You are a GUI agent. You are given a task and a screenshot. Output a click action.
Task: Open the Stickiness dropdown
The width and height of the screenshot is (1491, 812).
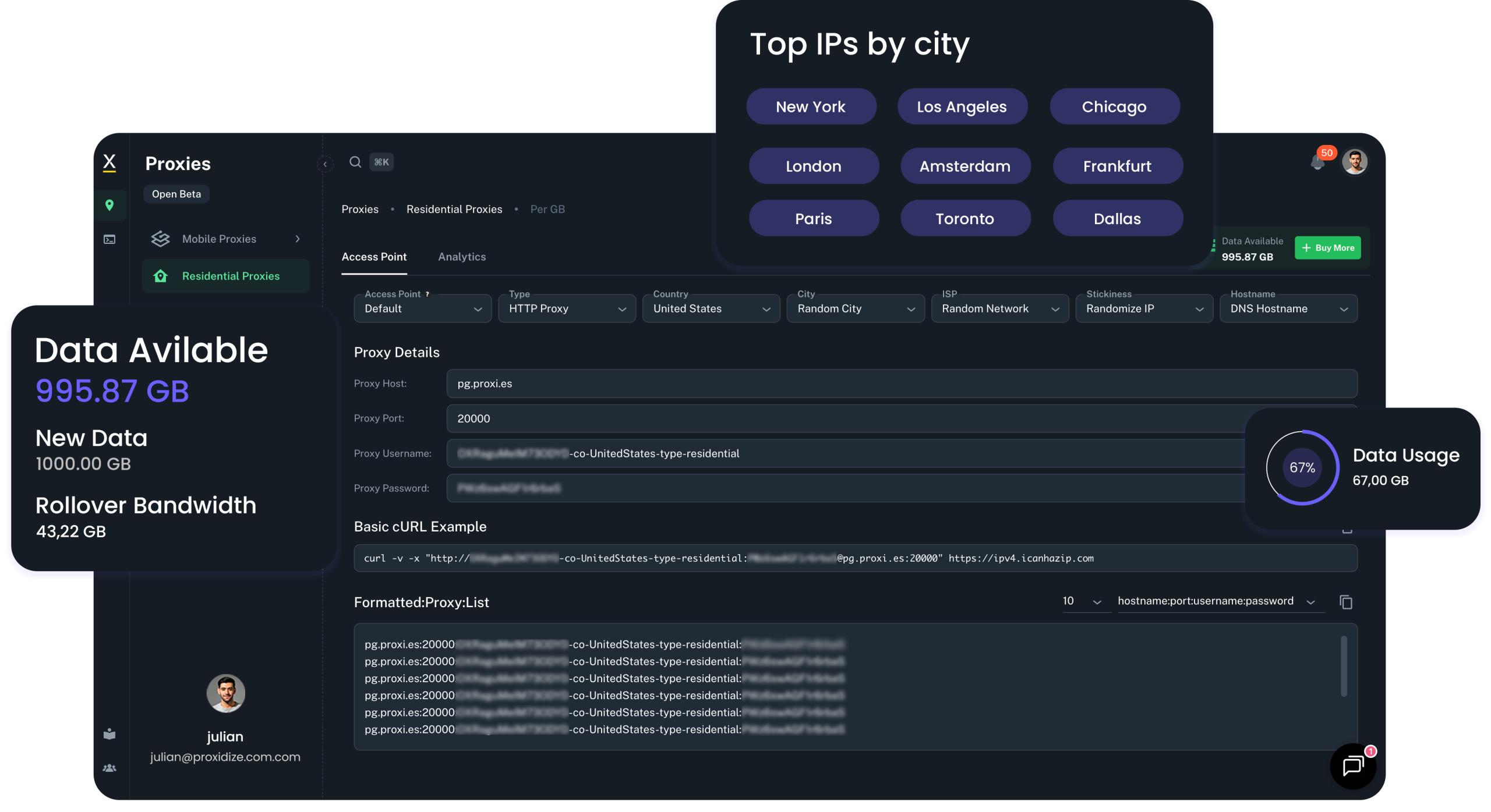(x=1144, y=309)
